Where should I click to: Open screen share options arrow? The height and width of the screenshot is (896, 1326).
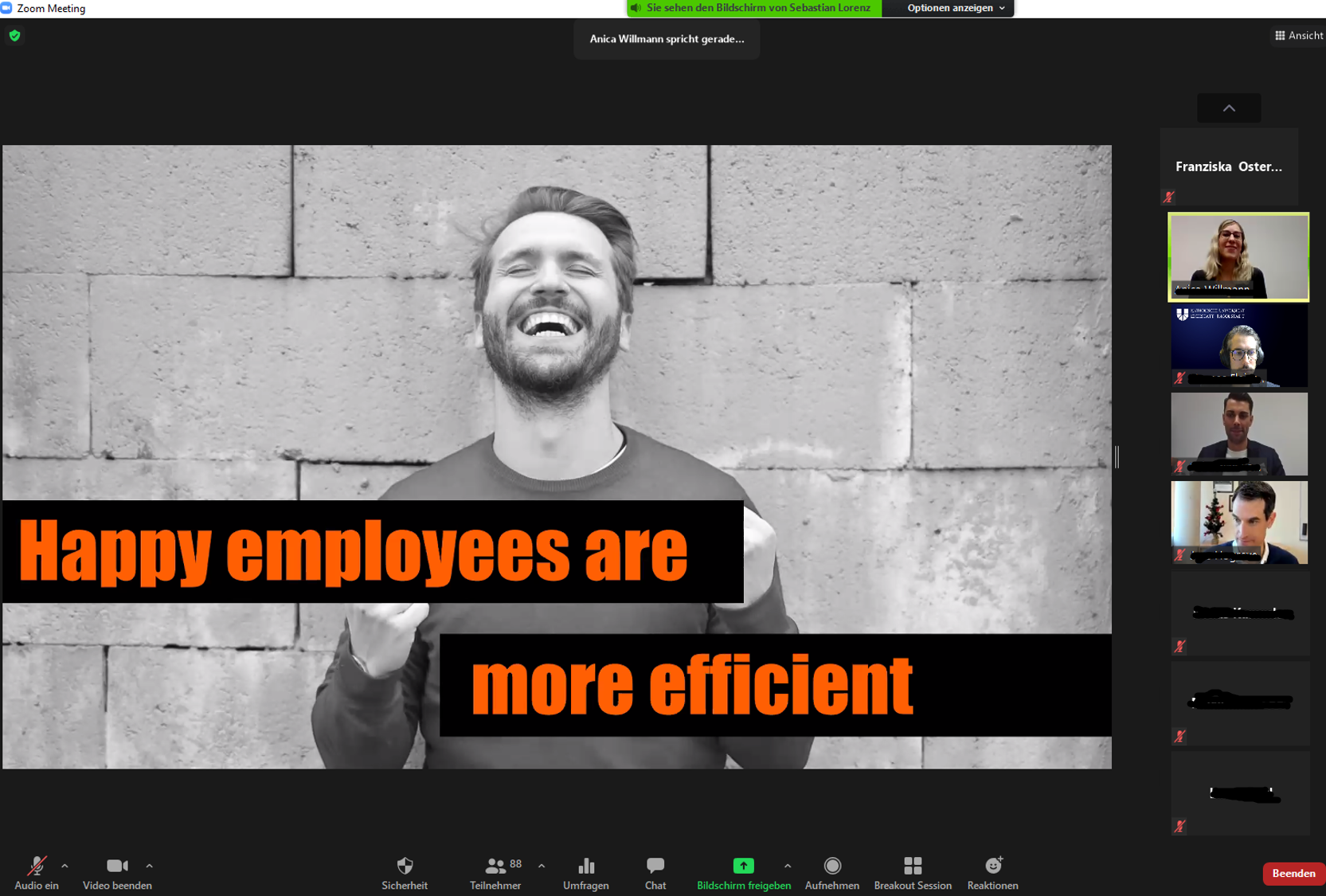pyautogui.click(x=788, y=866)
